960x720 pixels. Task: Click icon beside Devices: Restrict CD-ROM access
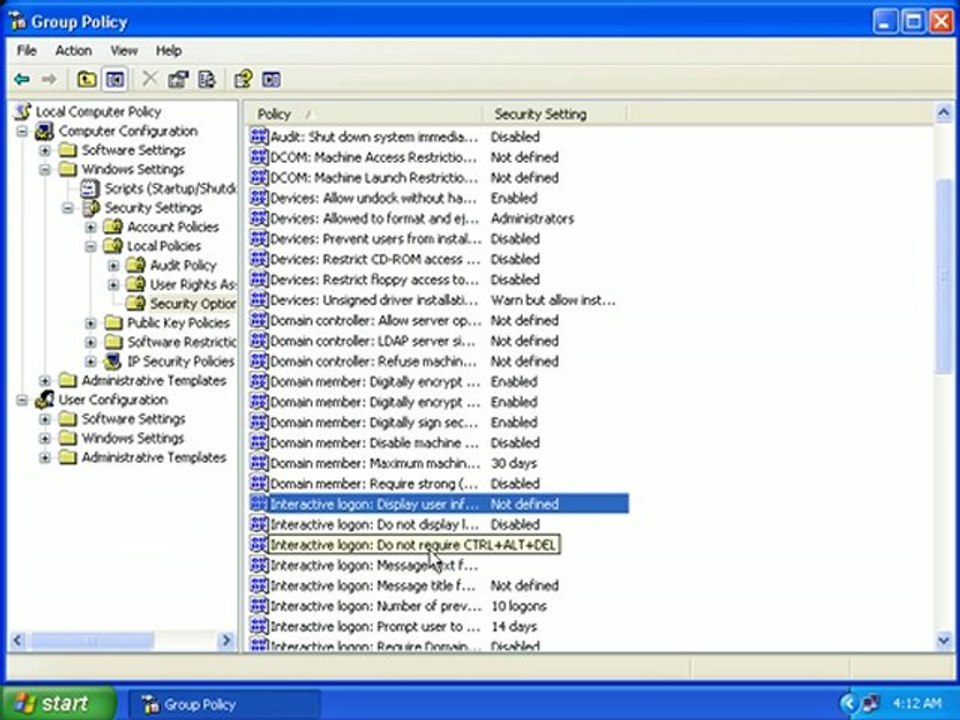pos(260,259)
